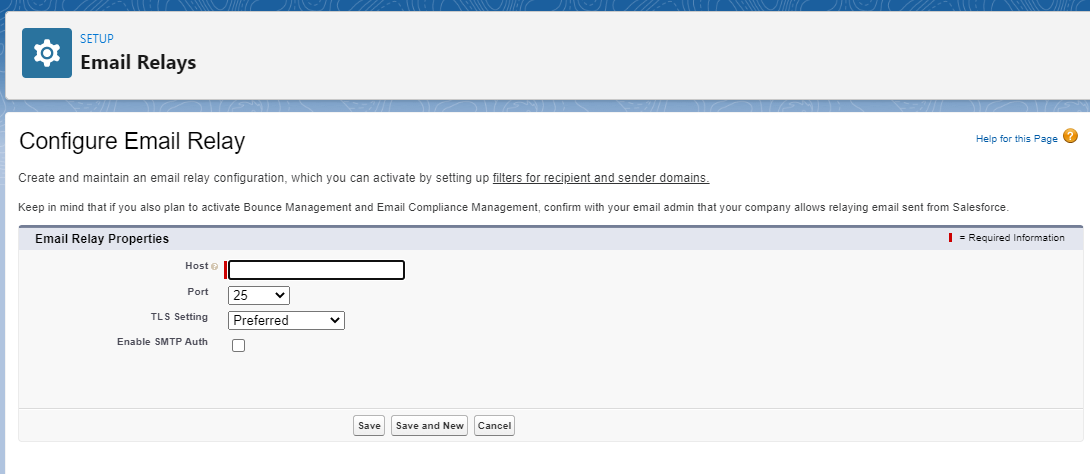Follow the filters for recipient and sender domains link
1090x474 pixels.
click(601, 178)
